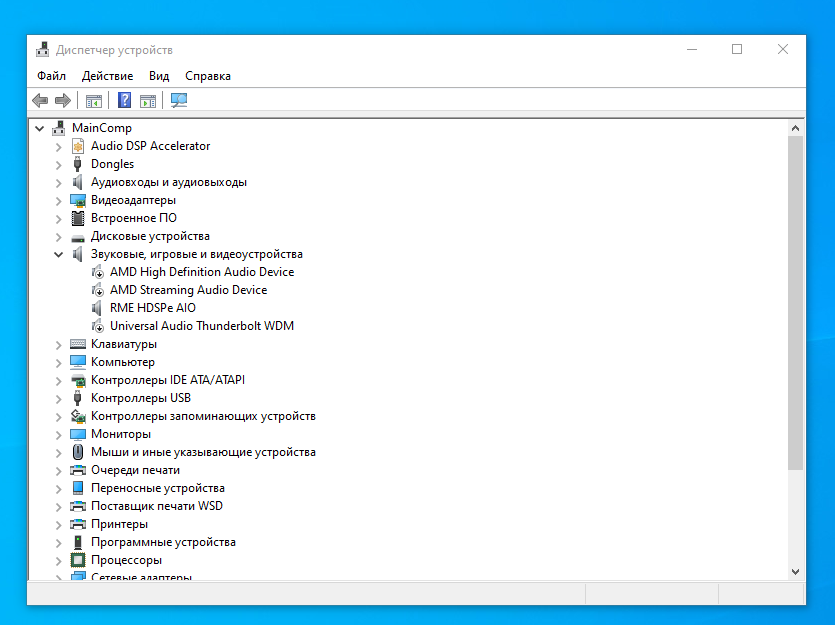Expand the Процессоры category chevron

[x=59, y=561]
